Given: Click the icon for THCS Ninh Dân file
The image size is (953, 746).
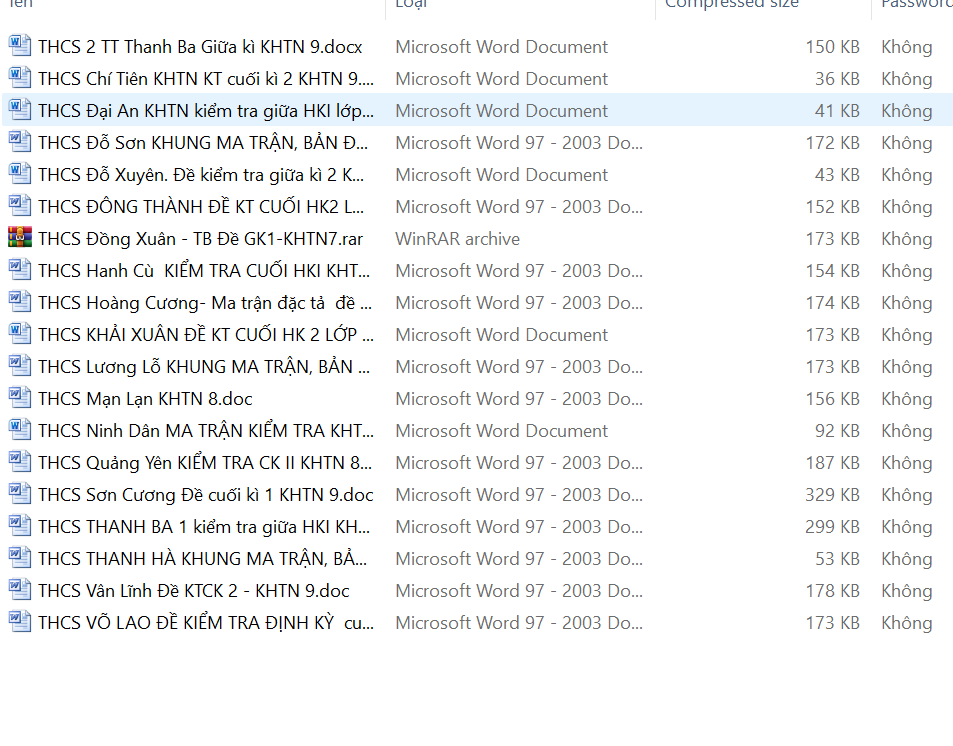Looking at the screenshot, I should point(20,431).
